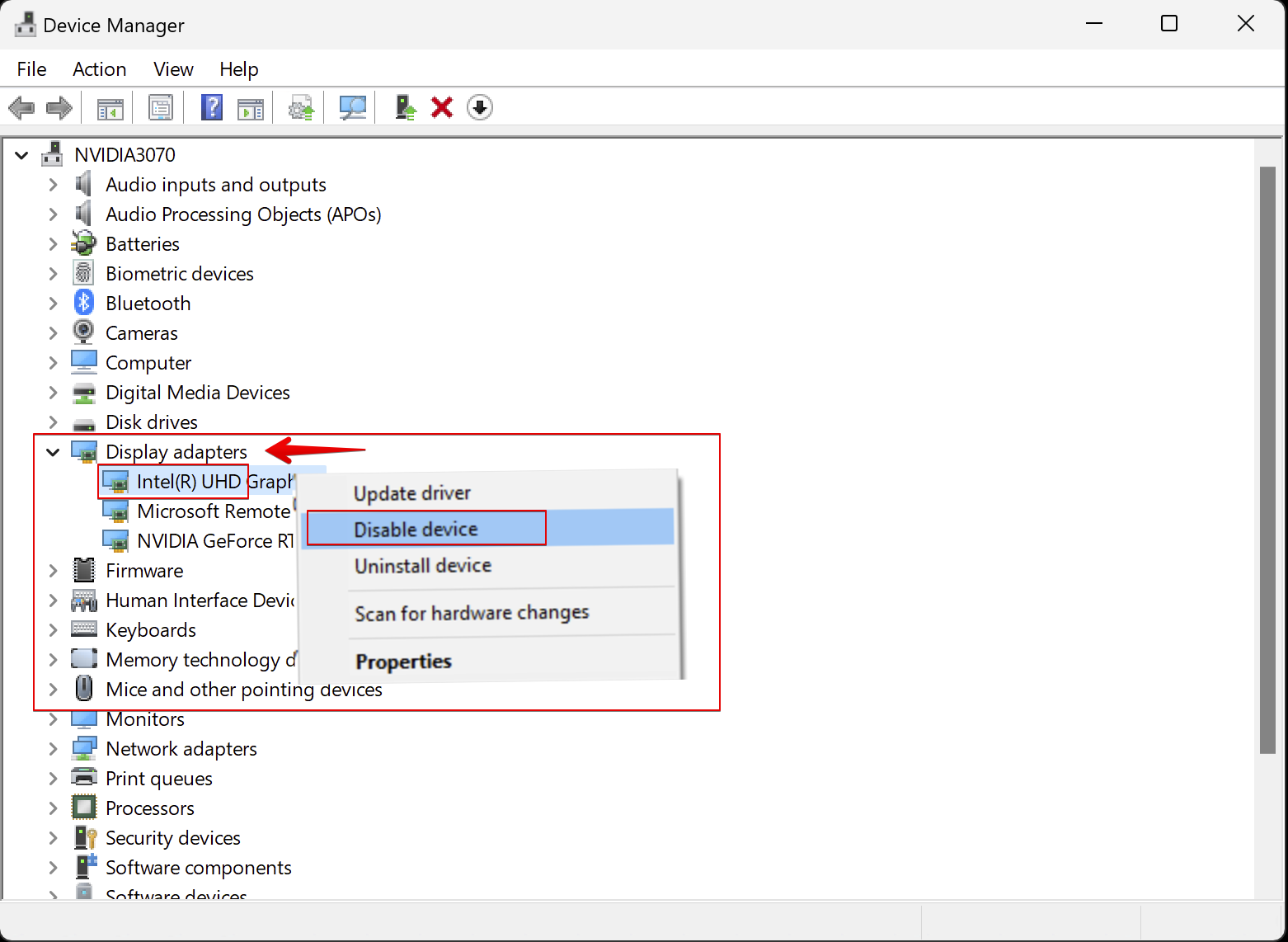Click the Processors category icon
Screen dimensions: 1288x942
coord(83,808)
